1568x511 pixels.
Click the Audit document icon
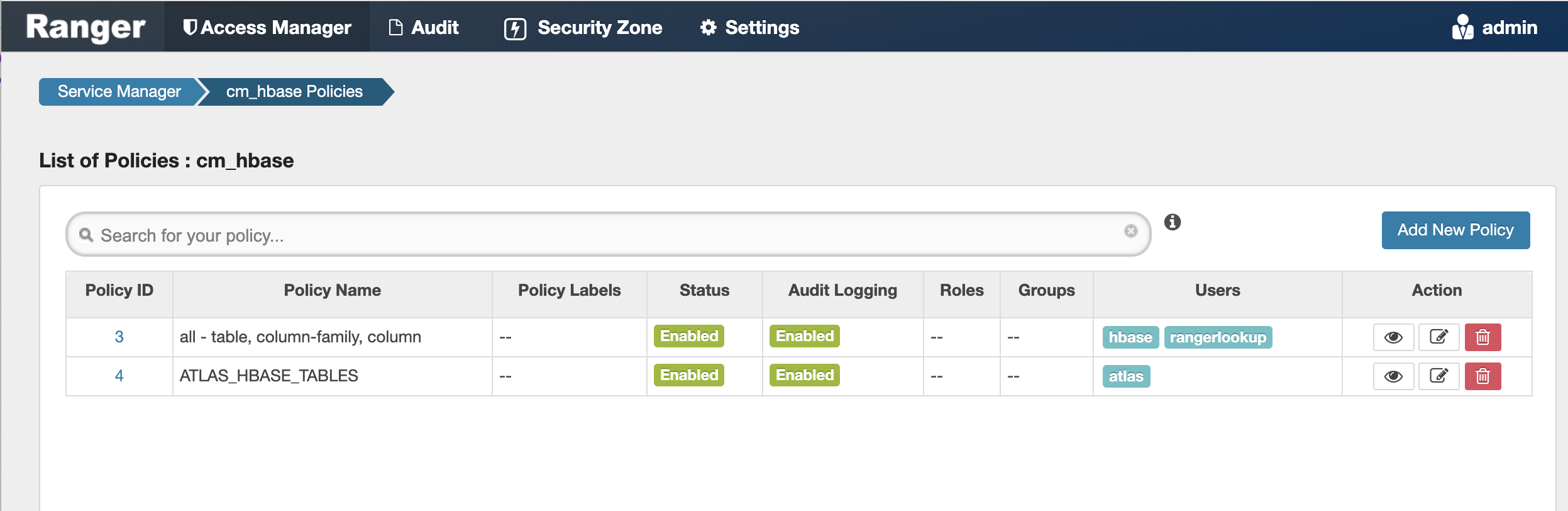coord(395,26)
